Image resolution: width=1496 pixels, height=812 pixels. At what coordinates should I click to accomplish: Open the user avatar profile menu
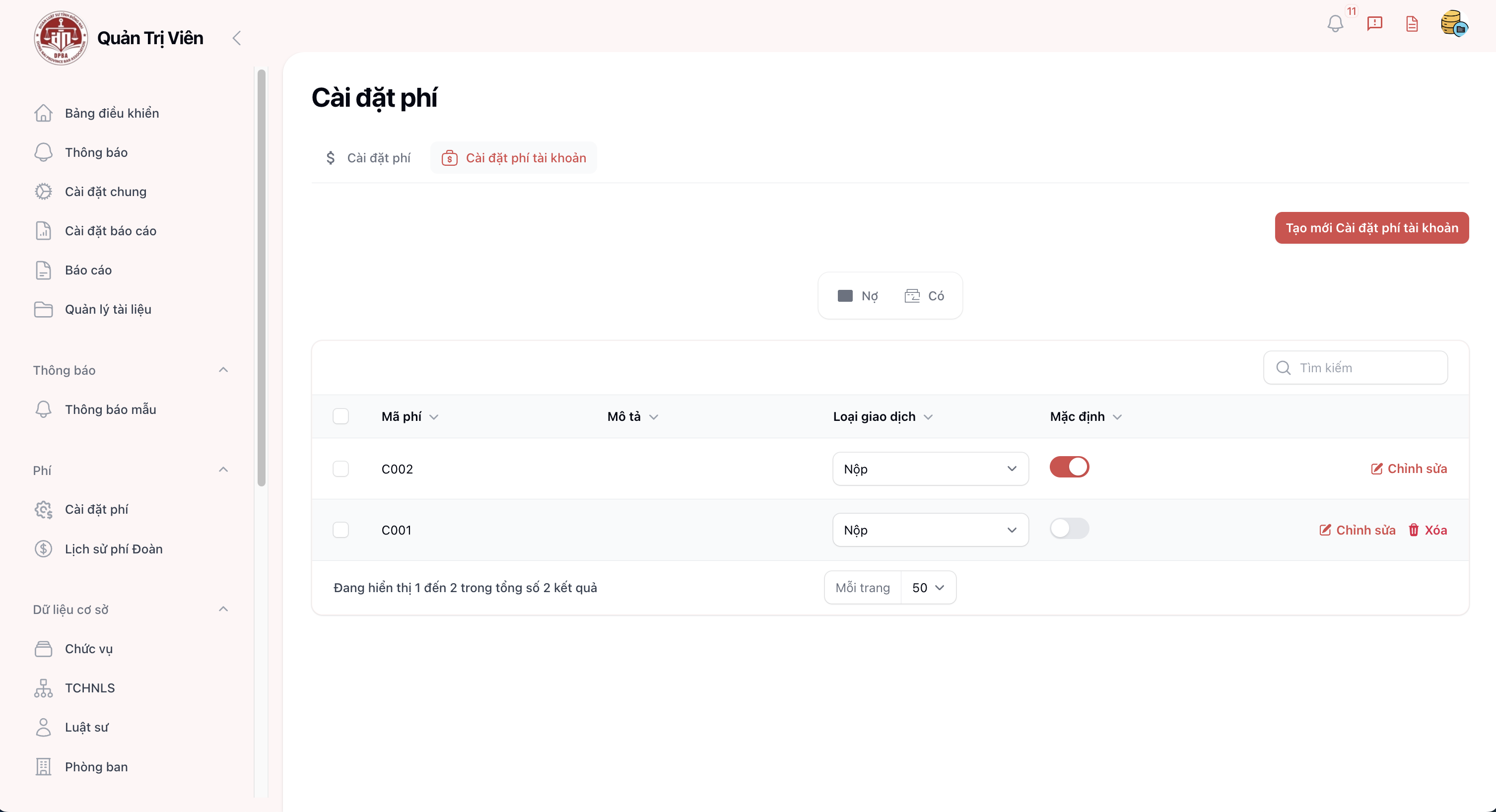pos(1454,24)
